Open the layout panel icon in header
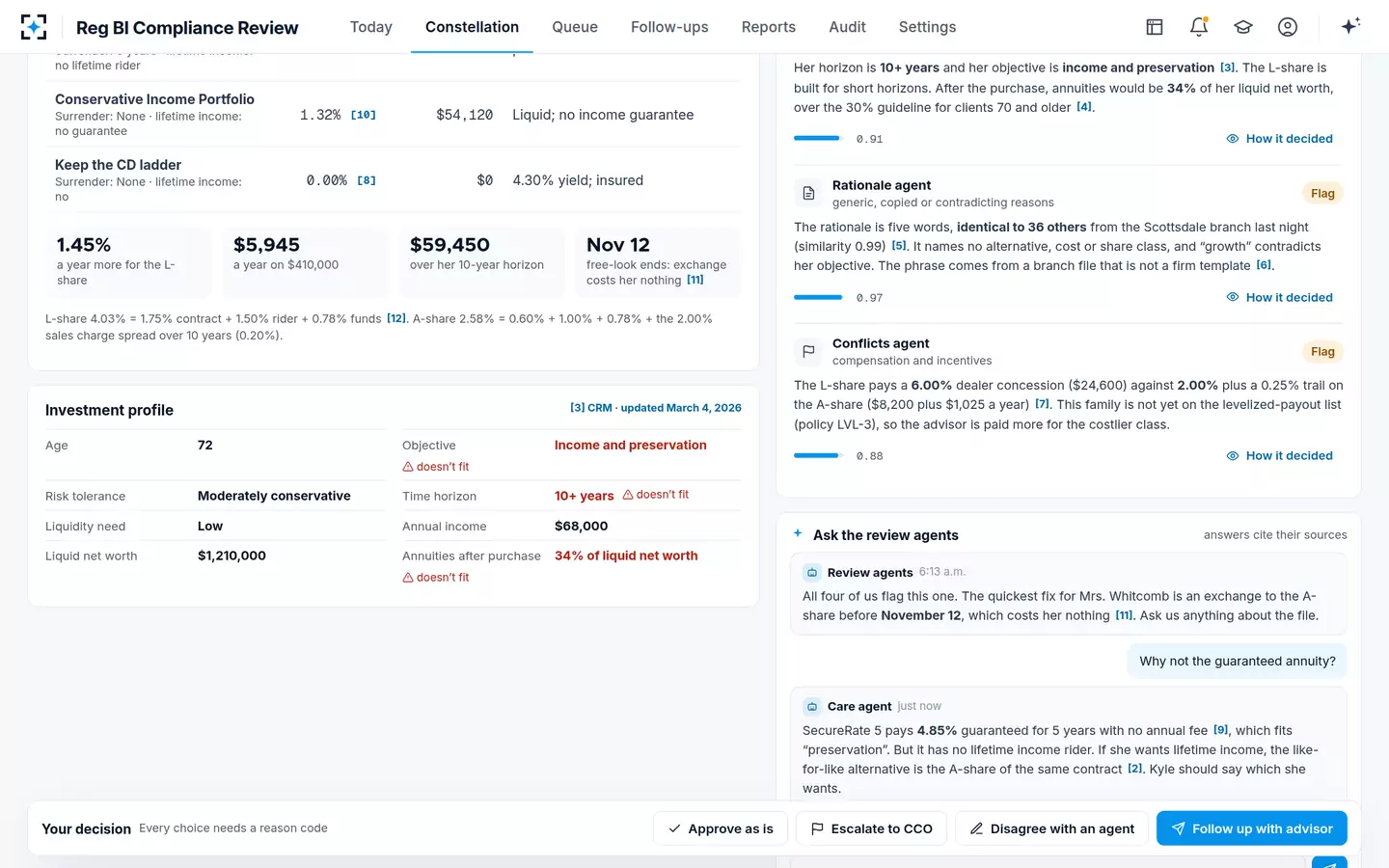Image resolution: width=1389 pixels, height=868 pixels. pos(1155,27)
